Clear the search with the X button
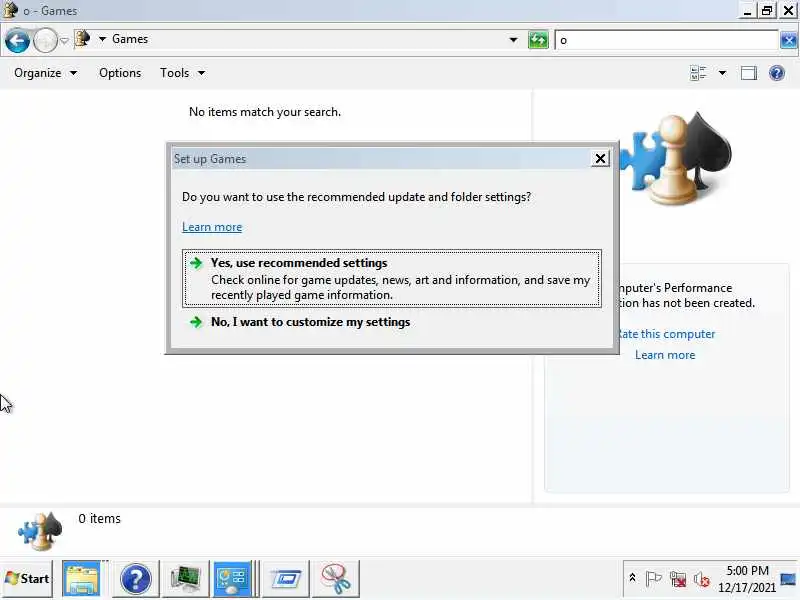Image resolution: width=800 pixels, height=600 pixels. coord(788,40)
